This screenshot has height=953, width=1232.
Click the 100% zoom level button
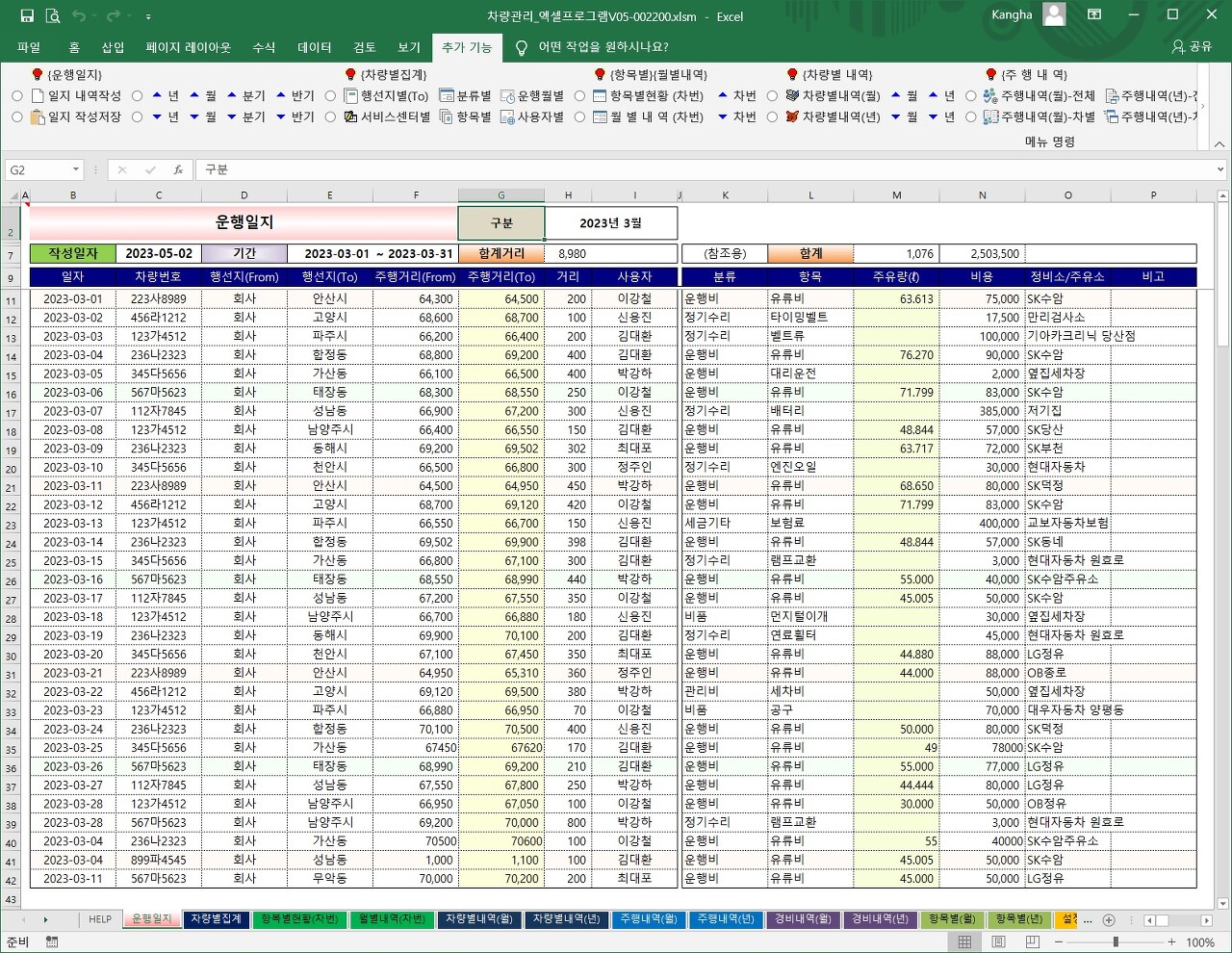1200,942
